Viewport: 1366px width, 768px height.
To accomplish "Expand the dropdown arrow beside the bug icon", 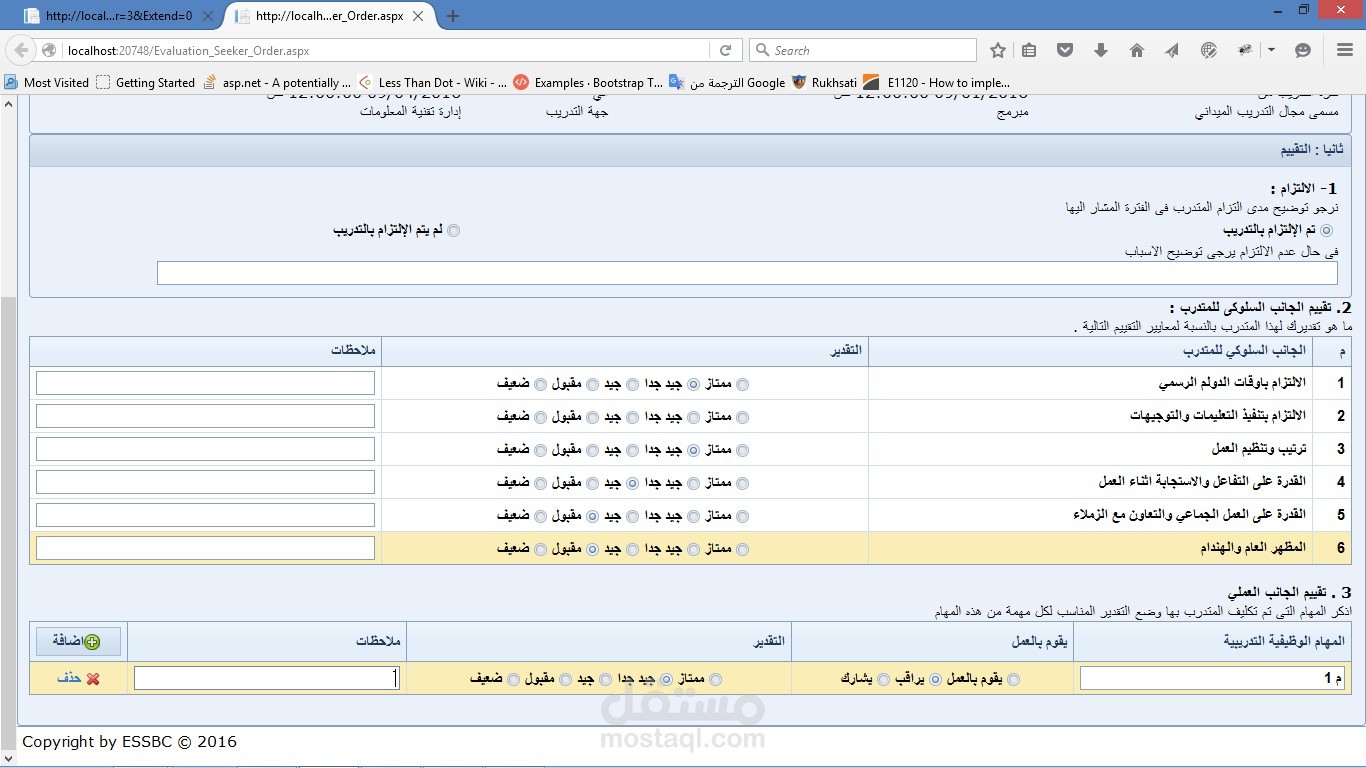I will click(x=1271, y=50).
